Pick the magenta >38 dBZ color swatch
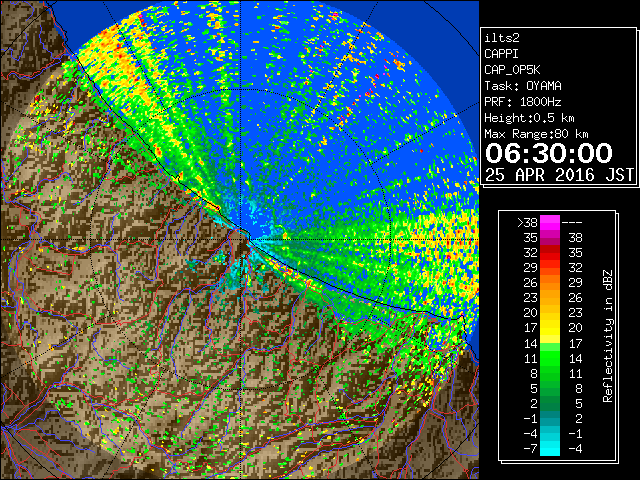This screenshot has height=480, width=640. click(550, 223)
